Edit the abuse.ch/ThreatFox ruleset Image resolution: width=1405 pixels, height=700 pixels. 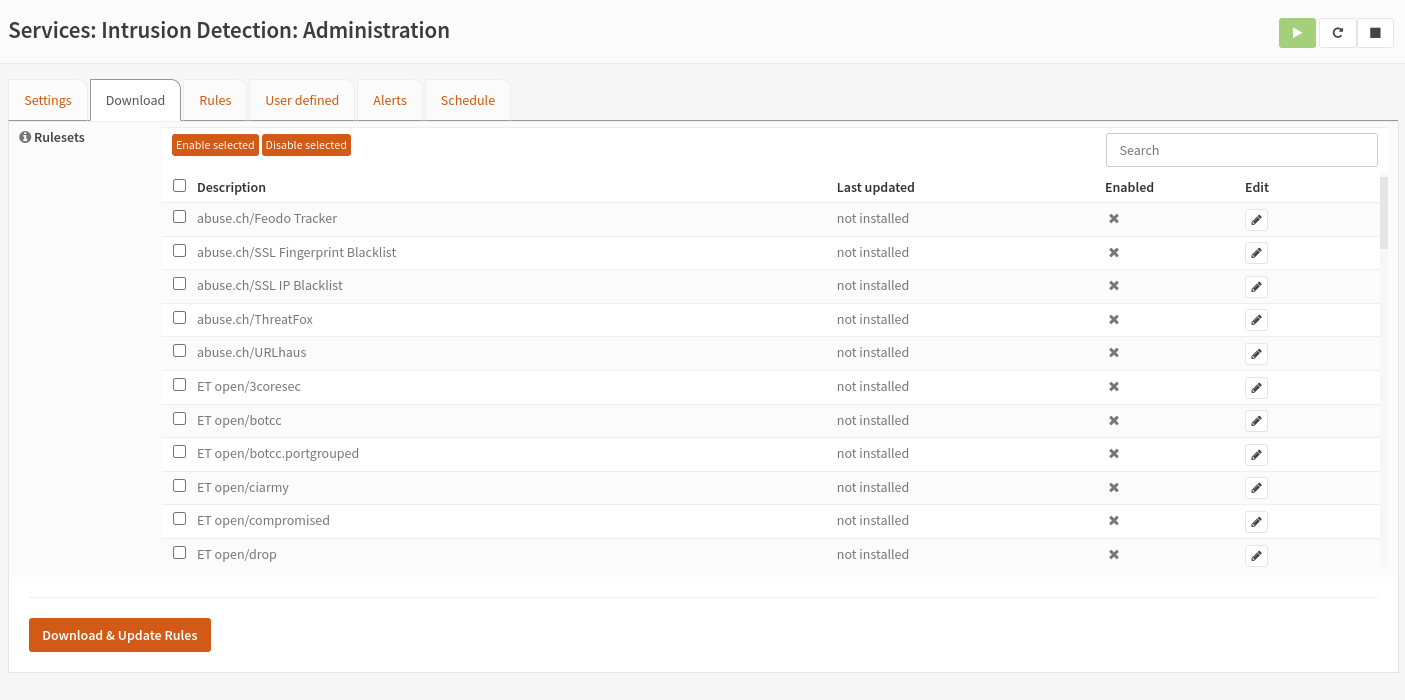point(1256,321)
